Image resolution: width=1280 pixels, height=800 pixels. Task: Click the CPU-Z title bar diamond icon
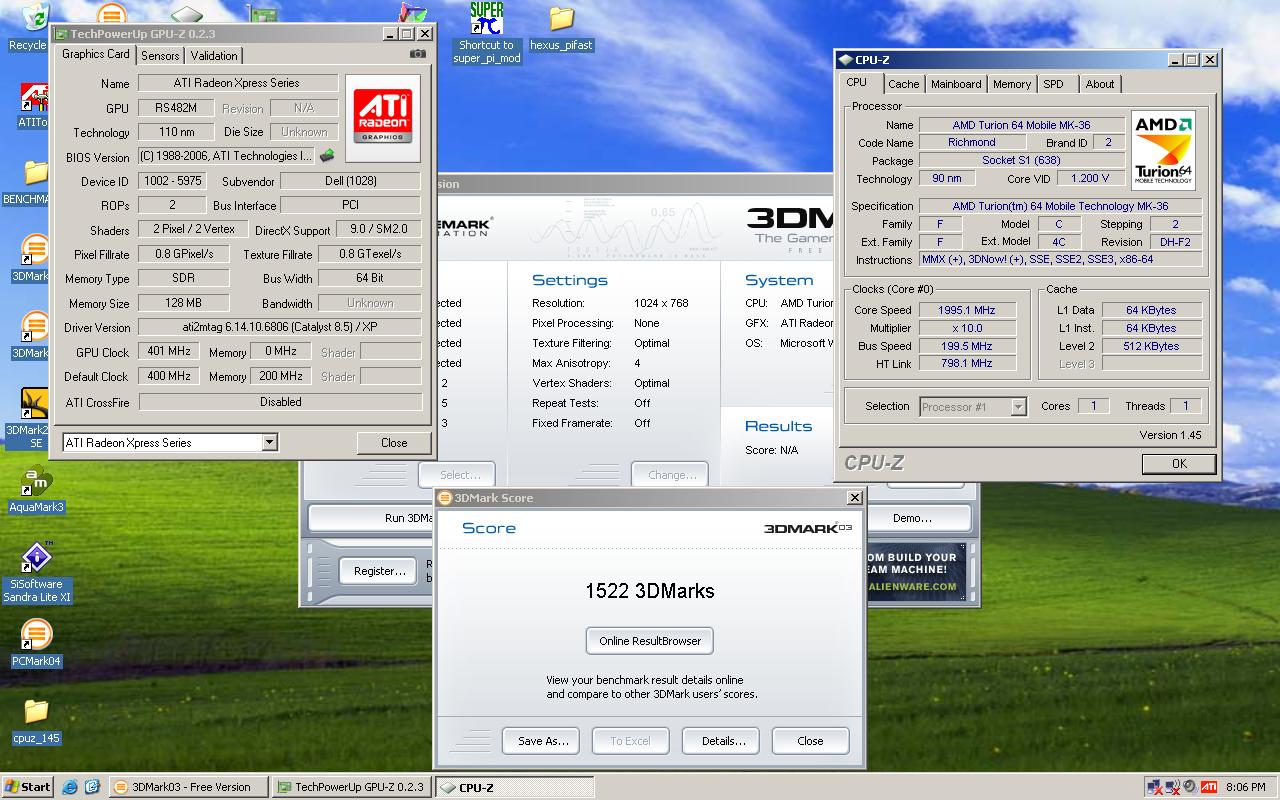[845, 60]
